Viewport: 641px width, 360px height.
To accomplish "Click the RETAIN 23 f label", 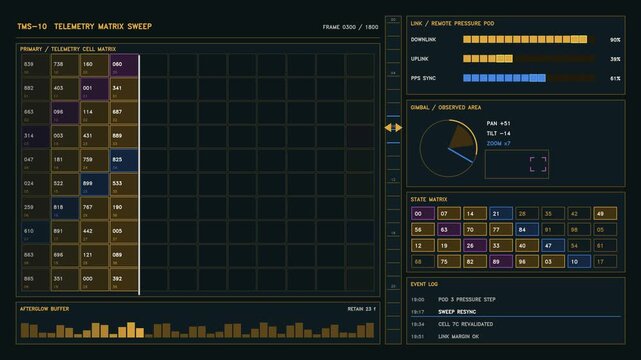I will (x=361, y=309).
